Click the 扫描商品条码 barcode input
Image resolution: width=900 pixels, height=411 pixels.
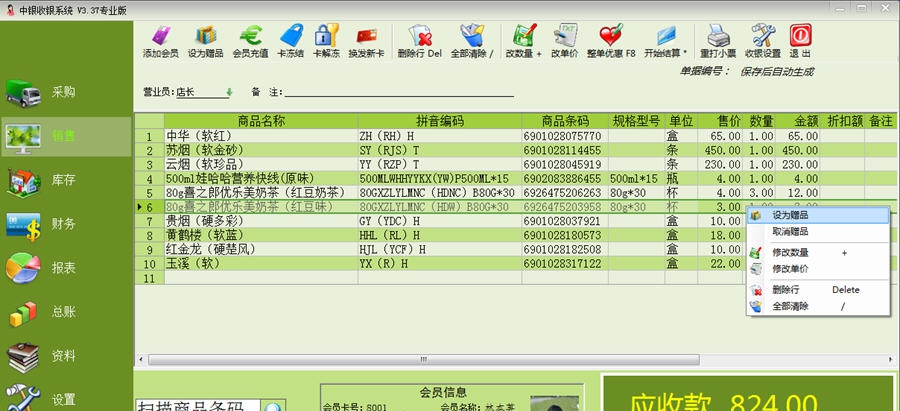197,405
